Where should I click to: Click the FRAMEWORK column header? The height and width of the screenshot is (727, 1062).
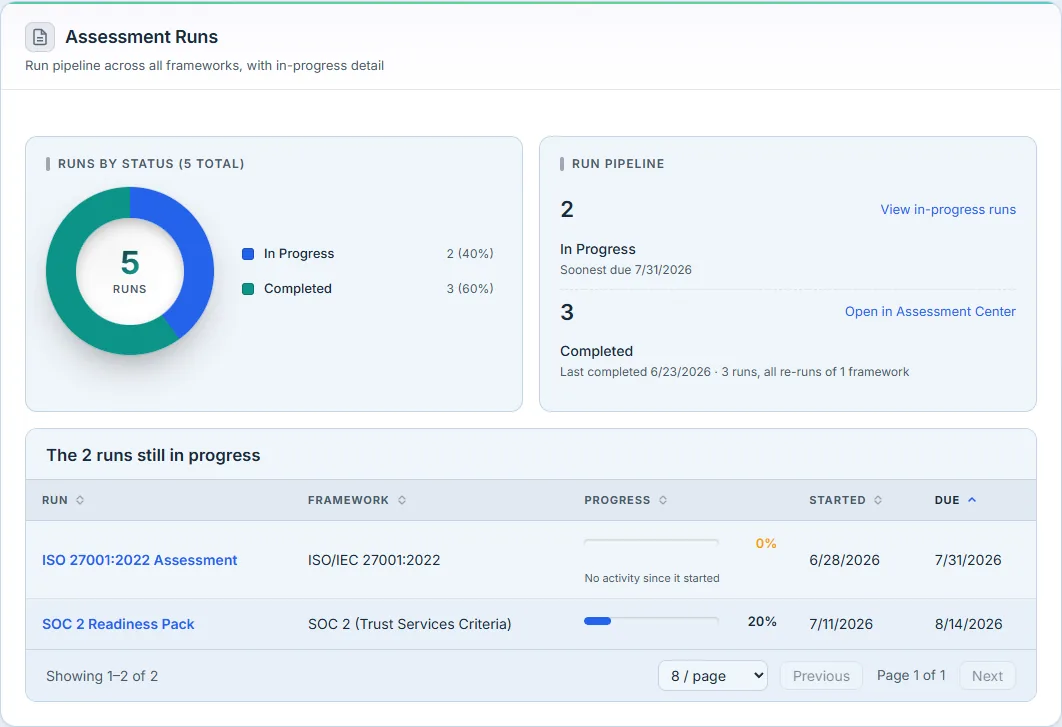[x=357, y=500]
